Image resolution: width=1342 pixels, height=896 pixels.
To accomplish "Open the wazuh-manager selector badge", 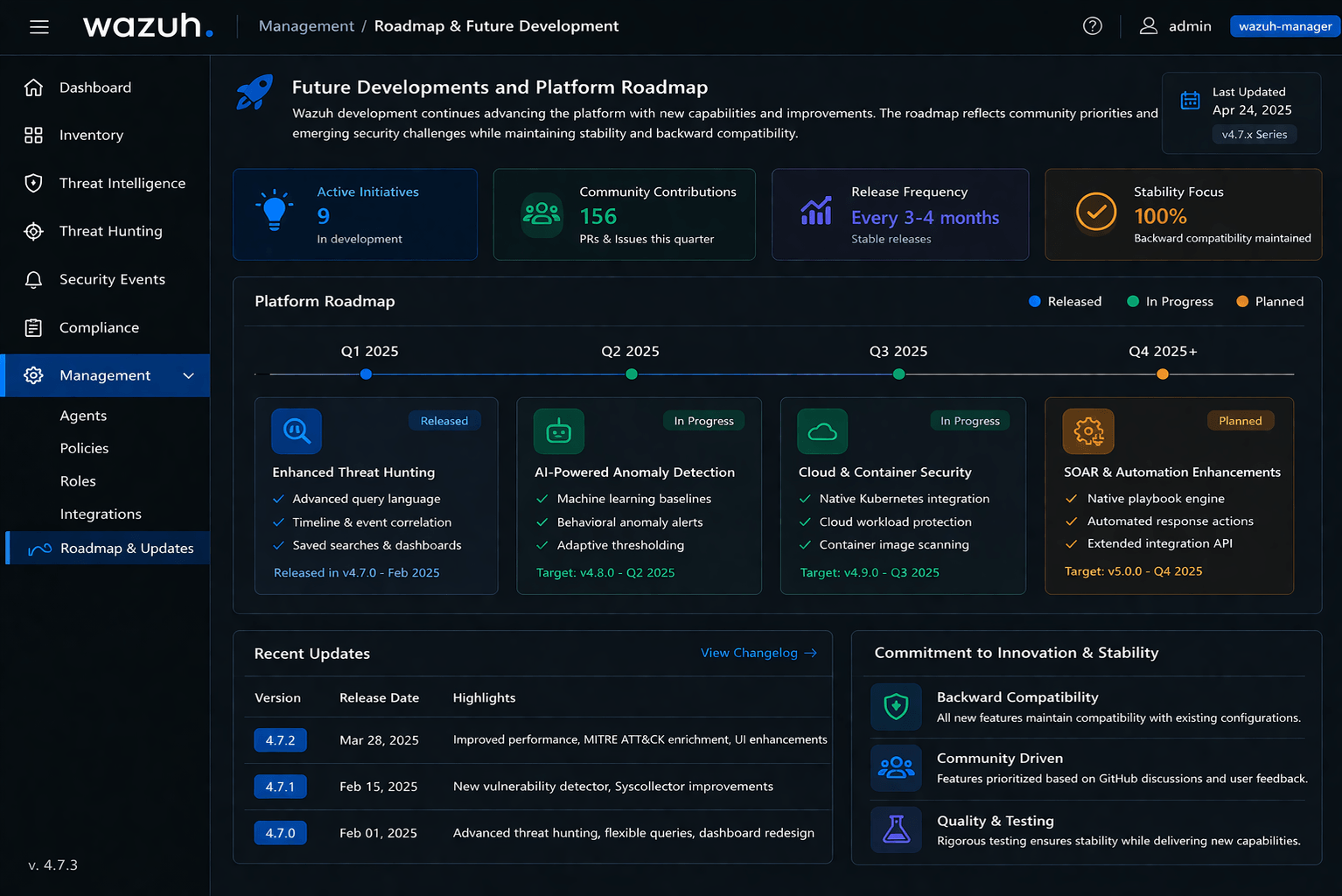I will (1284, 26).
